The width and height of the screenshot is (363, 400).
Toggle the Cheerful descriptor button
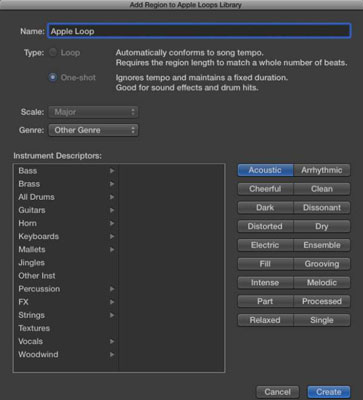[x=265, y=189]
